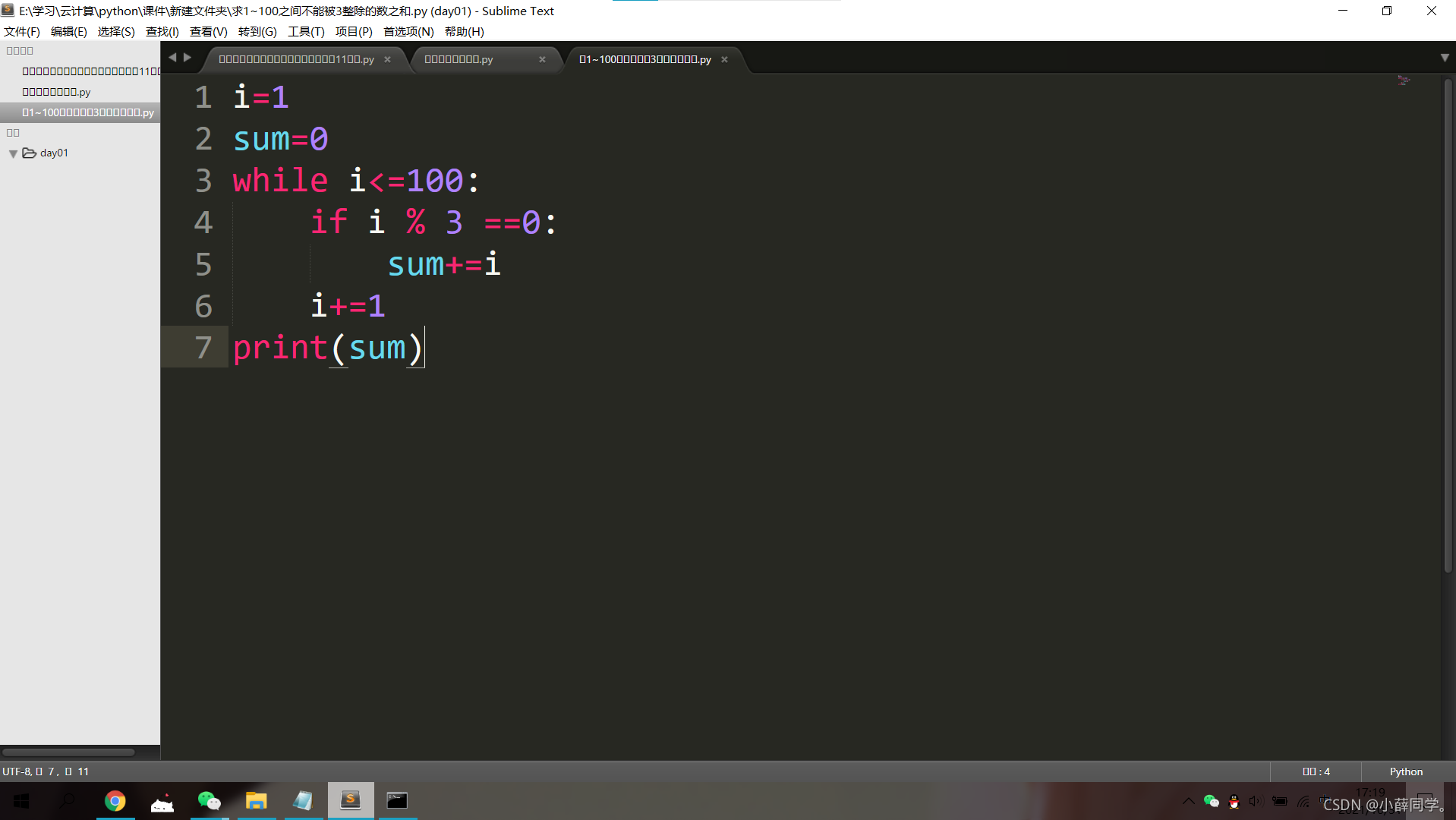Image resolution: width=1456 pixels, height=820 pixels.
Task: Place cursor on 'while' keyword
Action: 280,181
